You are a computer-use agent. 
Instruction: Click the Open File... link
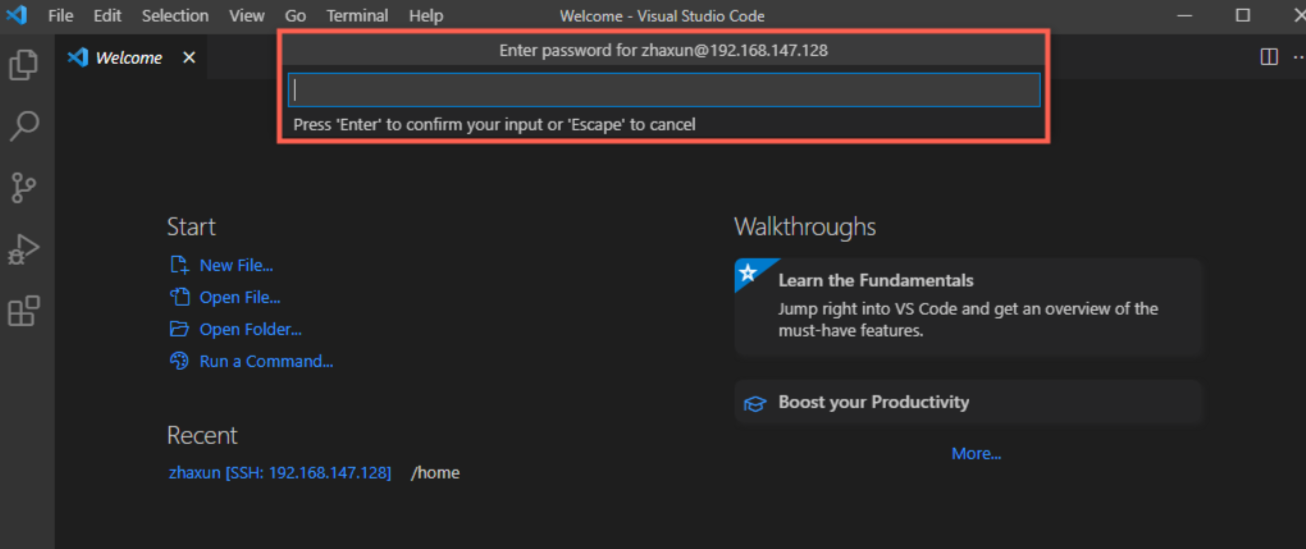pyautogui.click(x=240, y=297)
